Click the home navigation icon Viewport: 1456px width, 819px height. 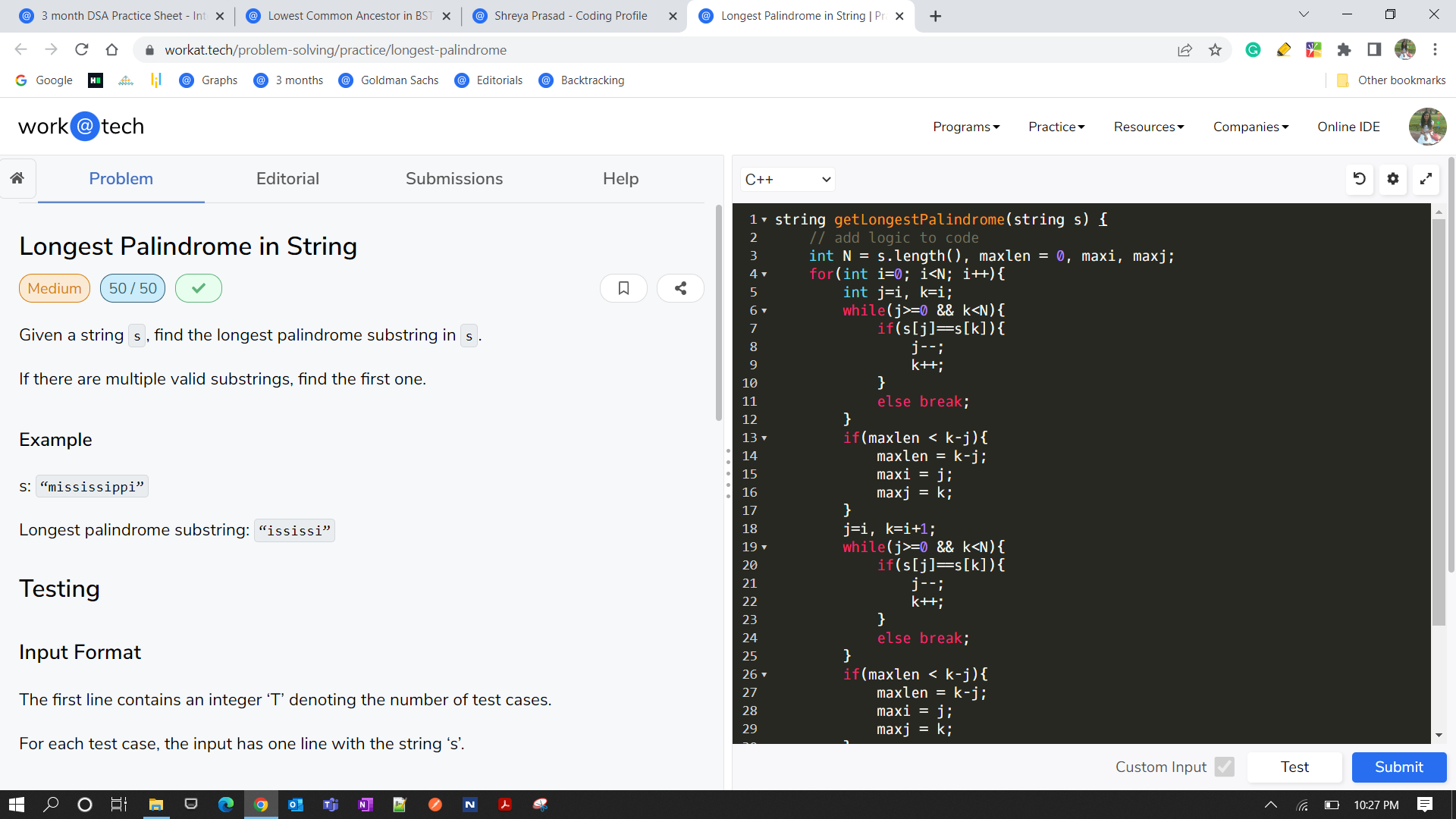[18, 178]
